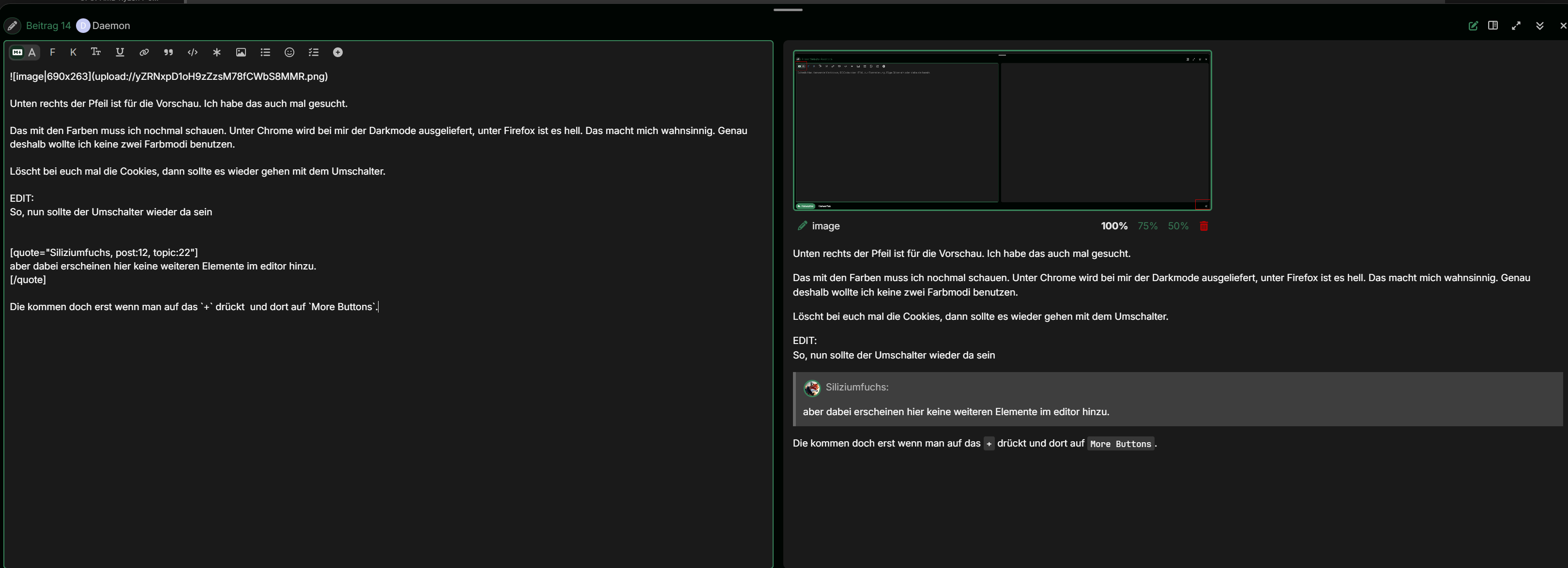Expand the composer to fullscreen
This screenshot has height=568, width=1568.
tap(1516, 26)
